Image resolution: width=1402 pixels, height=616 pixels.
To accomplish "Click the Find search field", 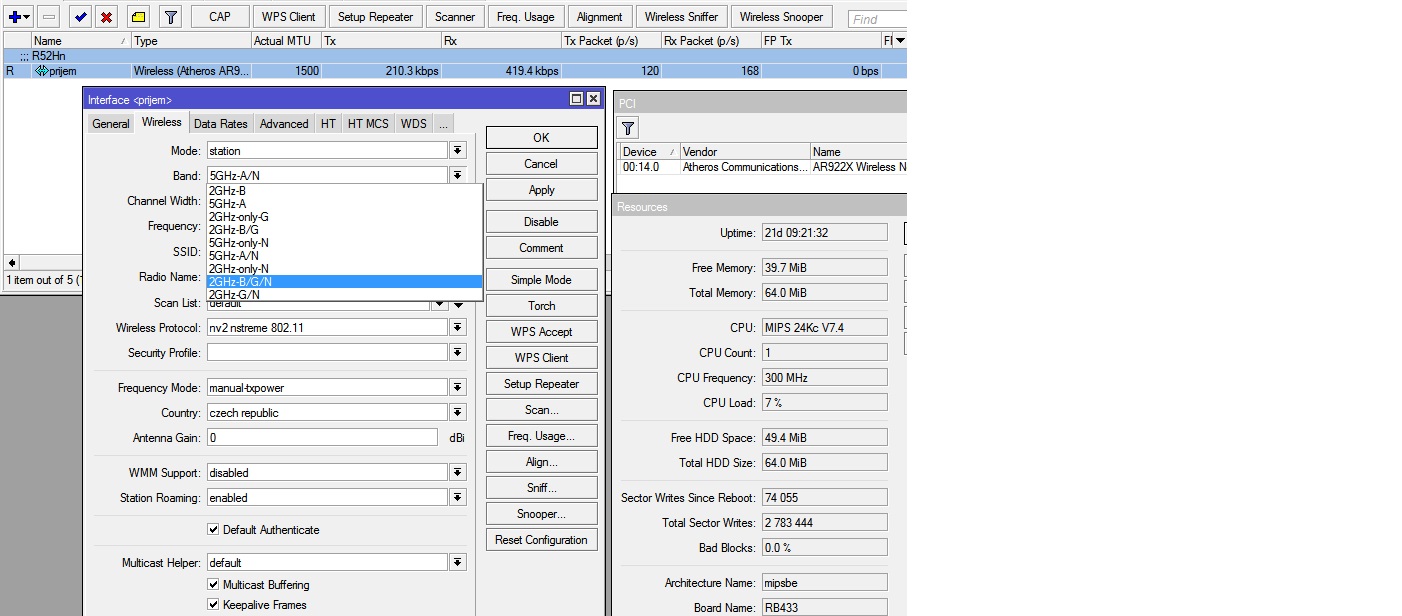I will pos(877,19).
